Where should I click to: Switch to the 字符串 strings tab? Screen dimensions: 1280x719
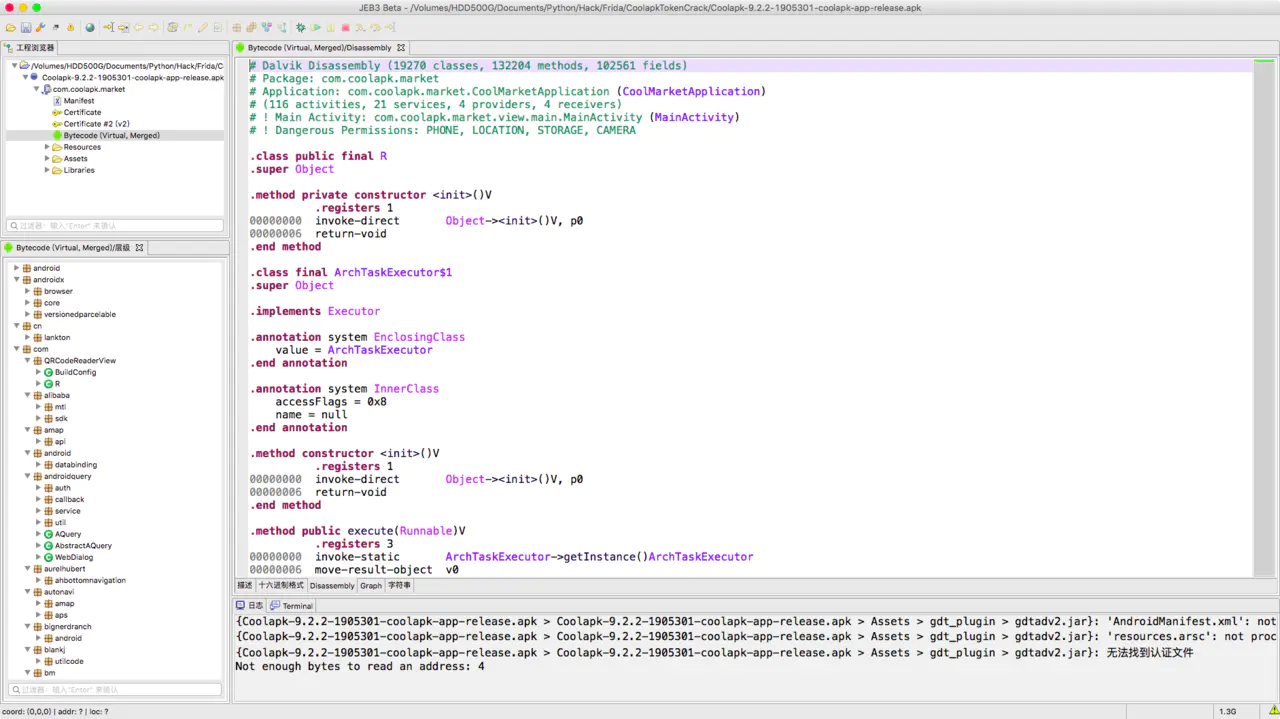(x=399, y=586)
